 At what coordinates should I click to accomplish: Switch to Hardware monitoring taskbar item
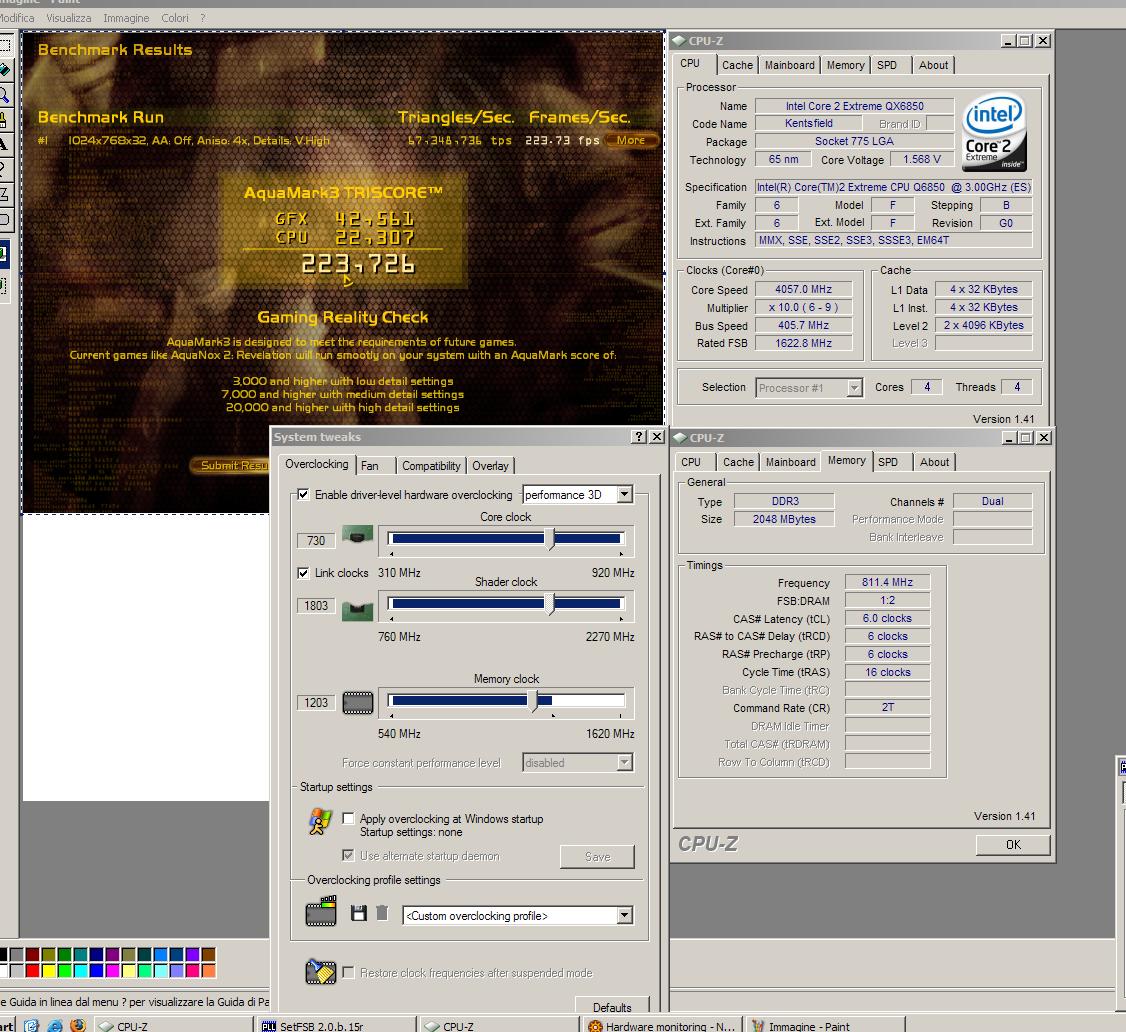coord(663,1026)
